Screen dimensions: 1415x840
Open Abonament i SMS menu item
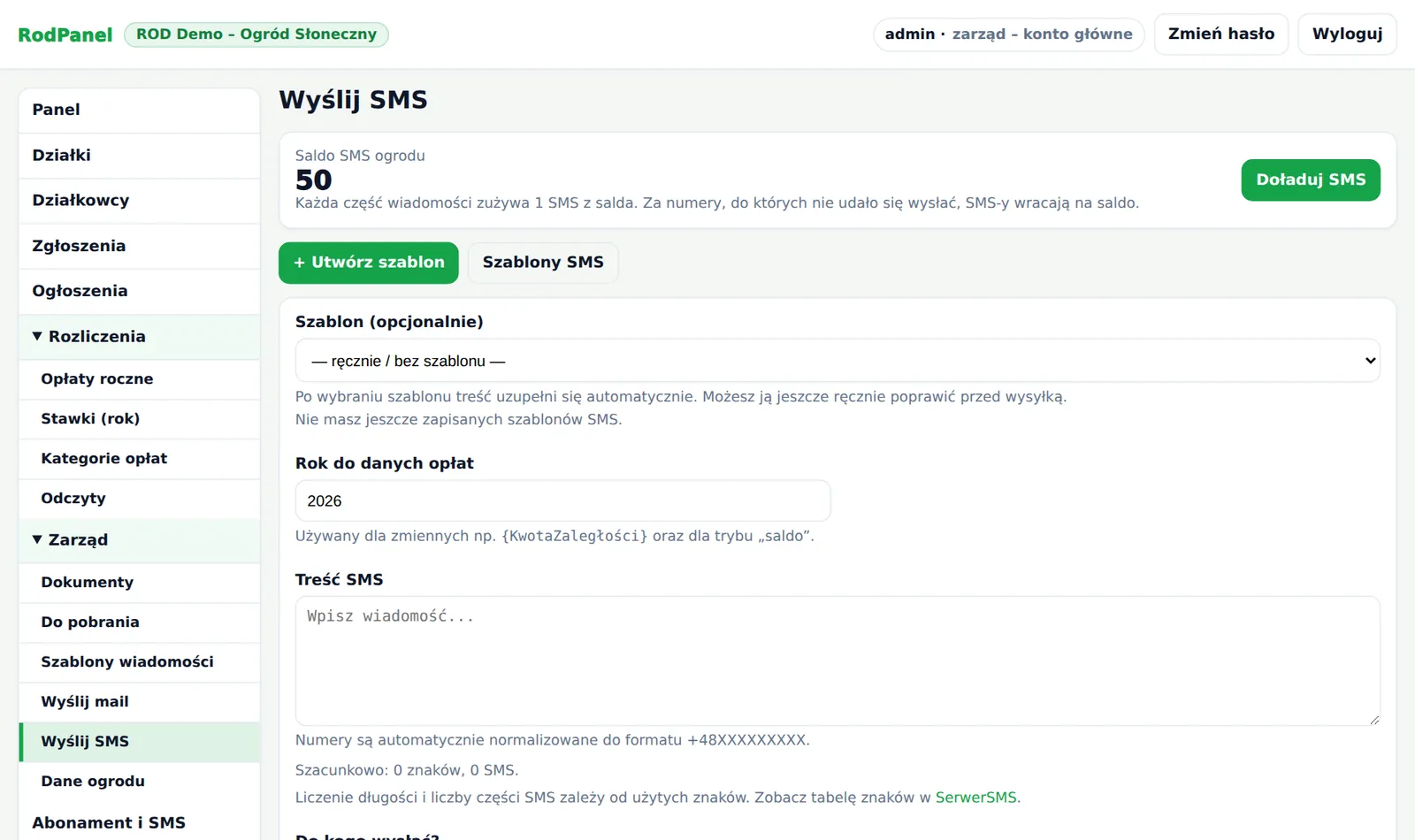point(139,822)
